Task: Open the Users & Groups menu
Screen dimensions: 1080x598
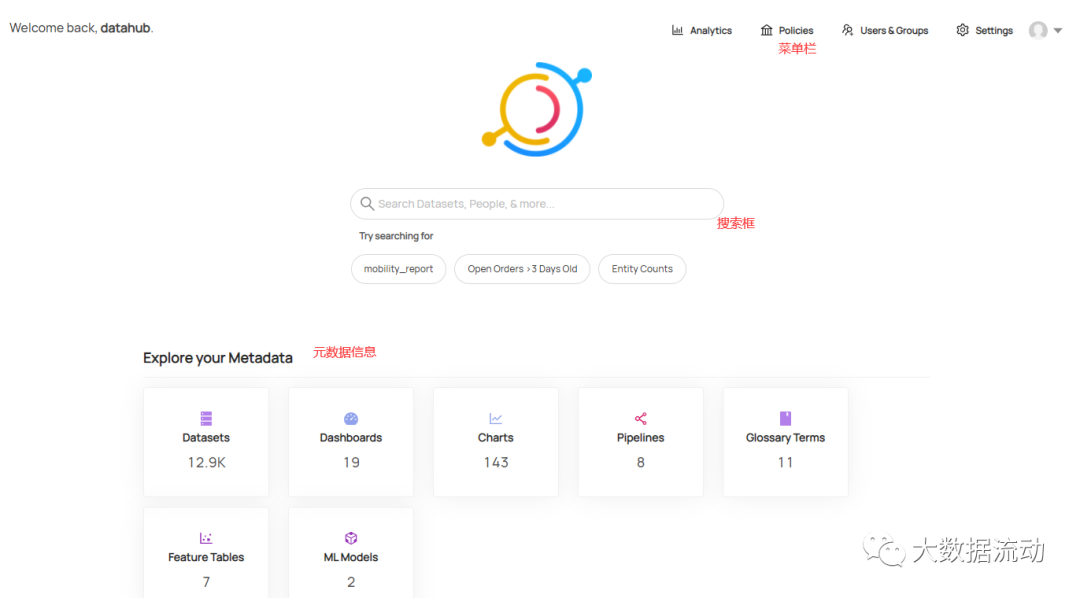Action: pyautogui.click(x=885, y=30)
